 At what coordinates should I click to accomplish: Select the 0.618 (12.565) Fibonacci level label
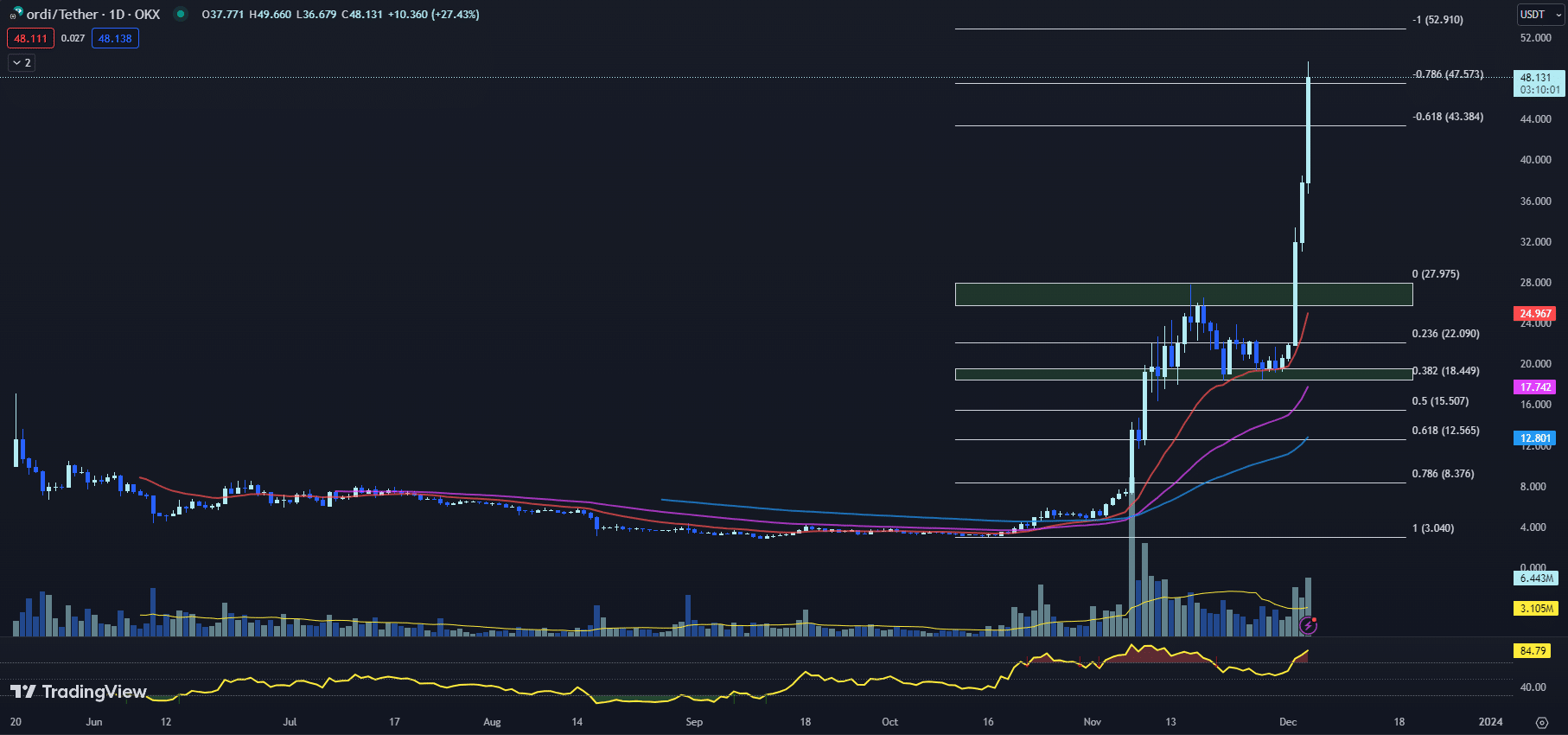click(x=1445, y=431)
